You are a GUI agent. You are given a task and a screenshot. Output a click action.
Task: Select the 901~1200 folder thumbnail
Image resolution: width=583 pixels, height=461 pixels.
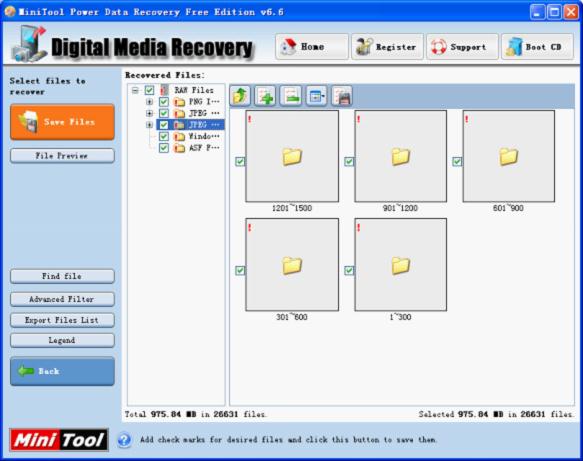click(400, 156)
